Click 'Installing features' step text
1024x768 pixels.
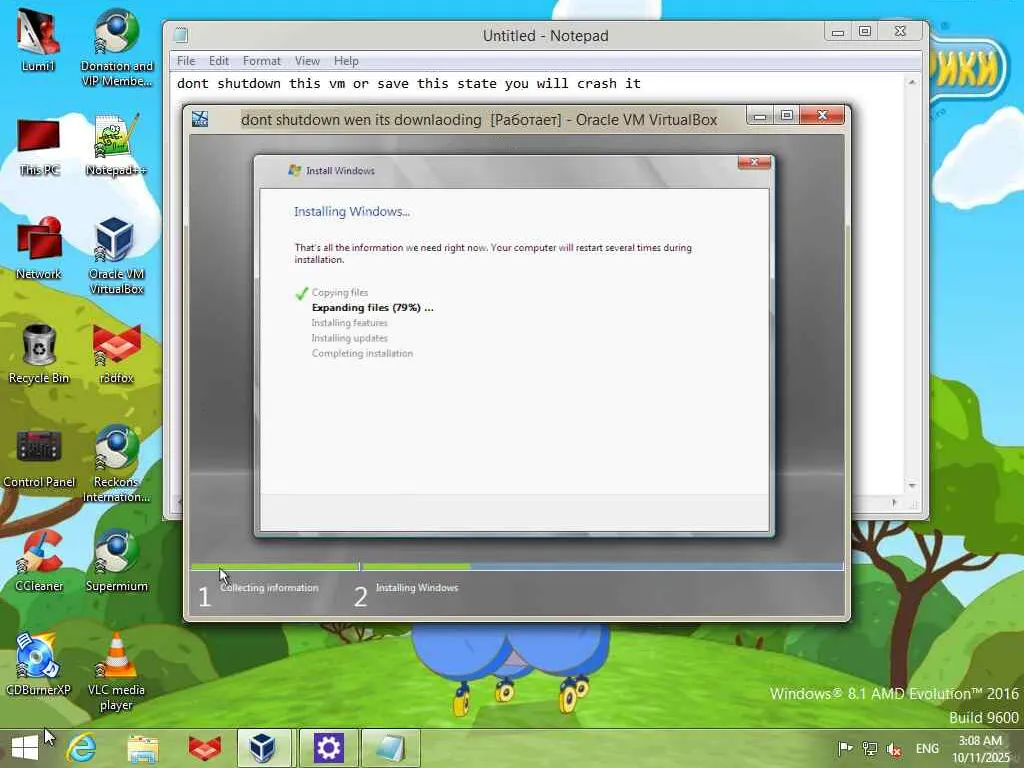[x=349, y=323]
